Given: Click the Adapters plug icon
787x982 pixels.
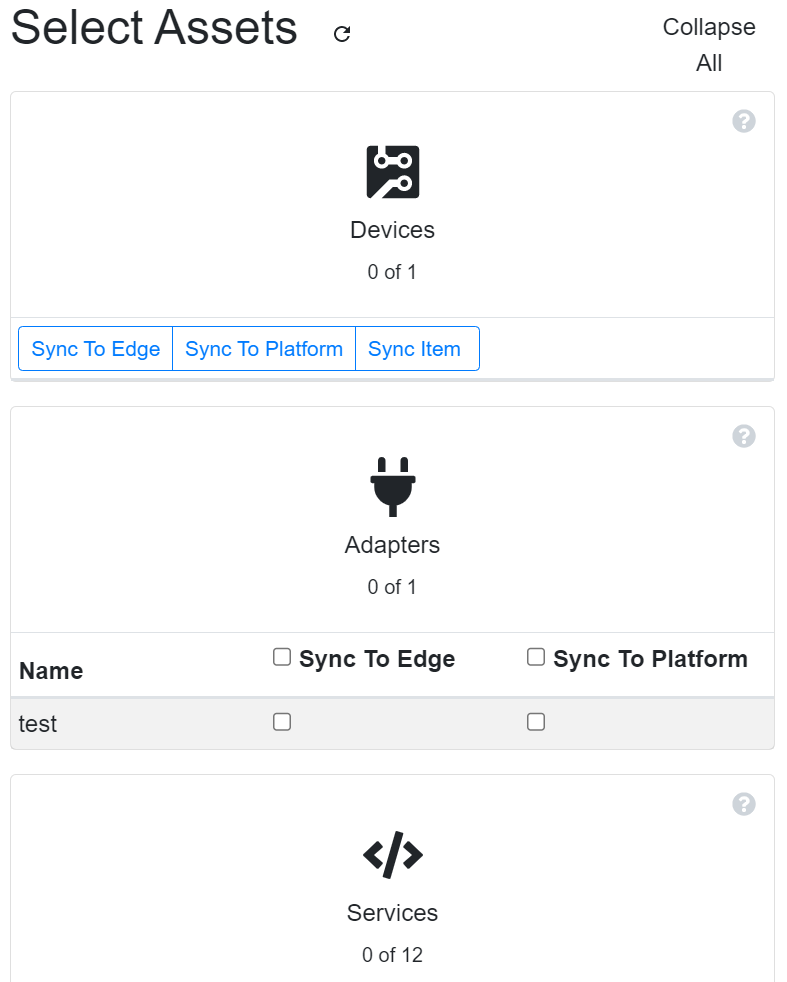Looking at the screenshot, I should click(x=392, y=486).
